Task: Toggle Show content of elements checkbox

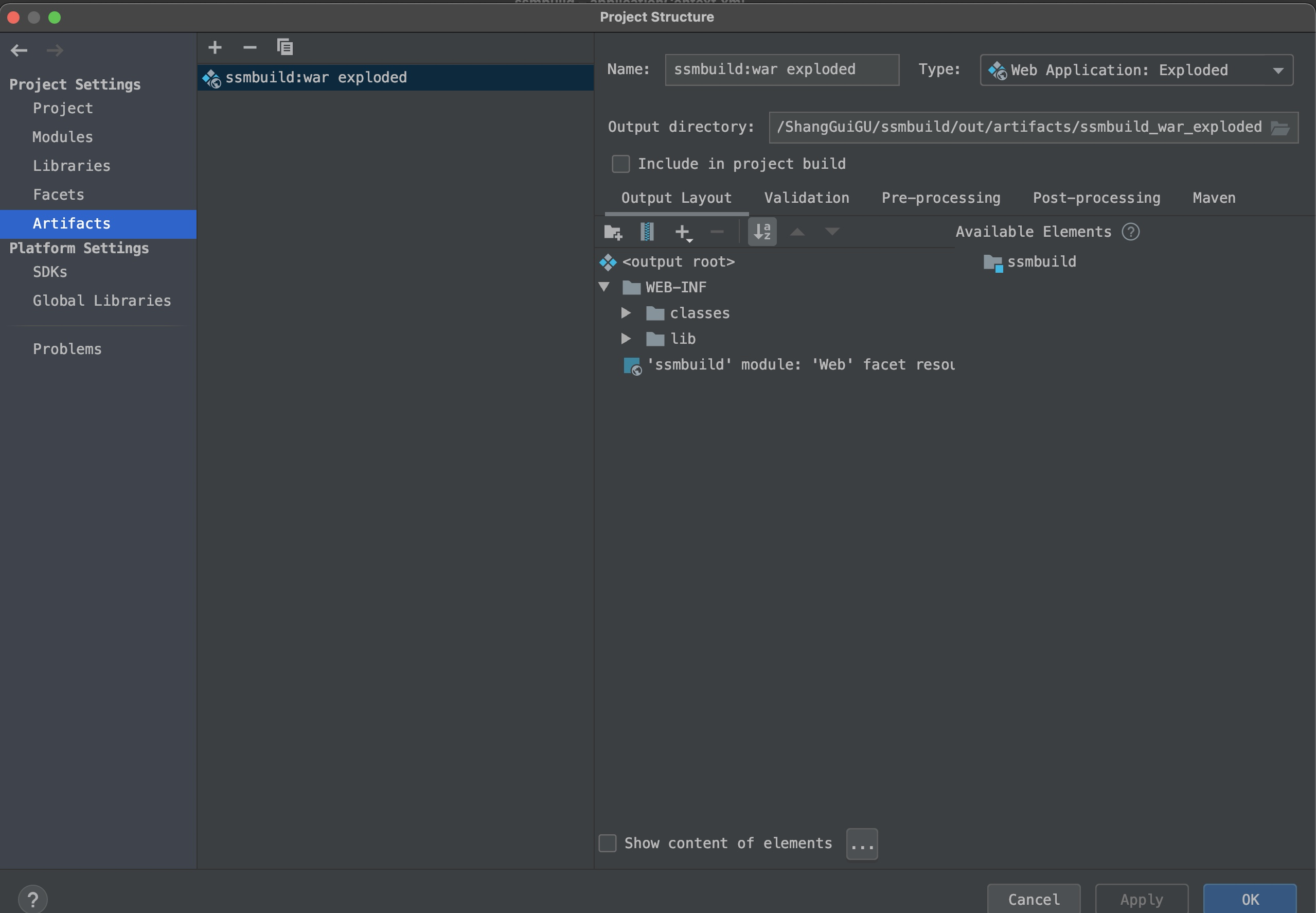Action: pos(607,842)
